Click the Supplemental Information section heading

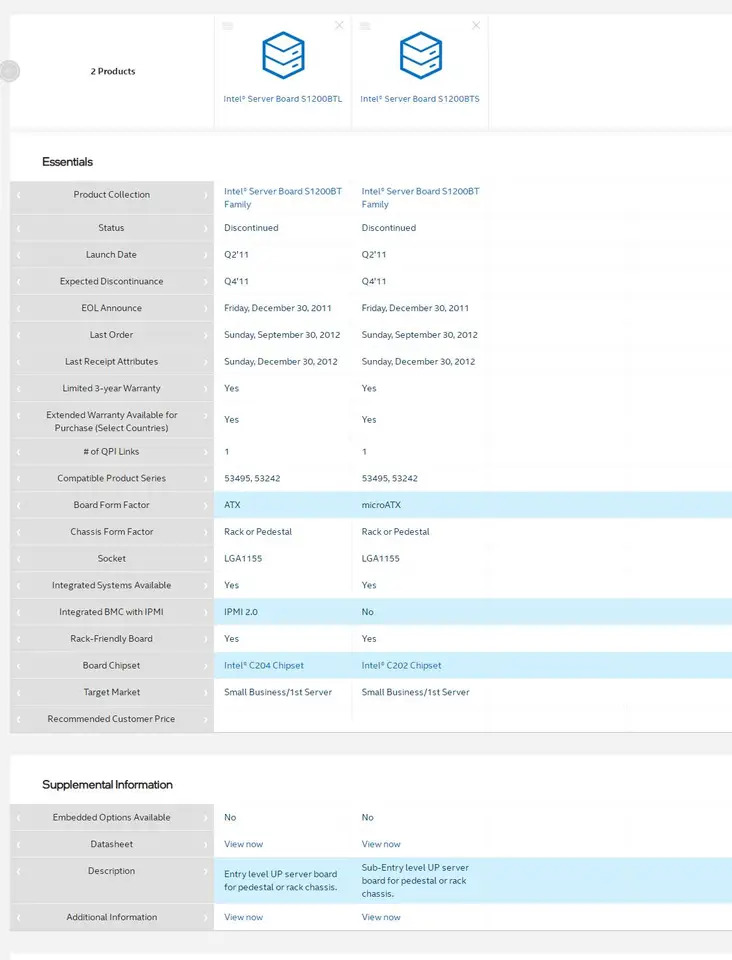click(107, 785)
